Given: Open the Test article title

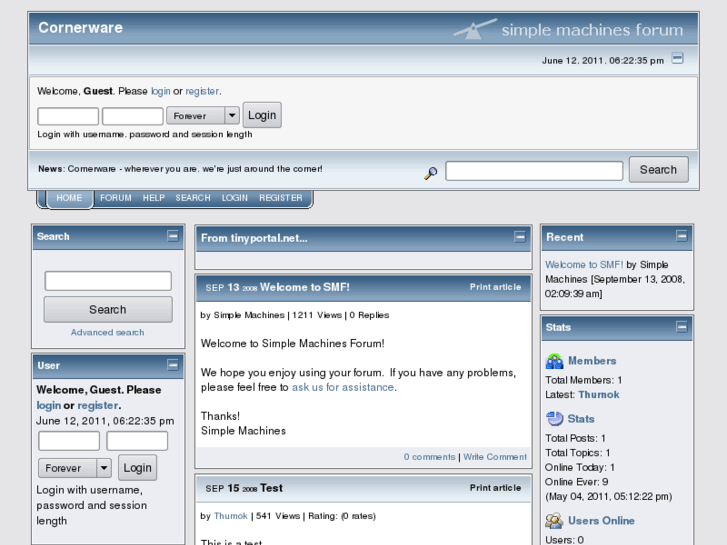Looking at the screenshot, I should tap(271, 488).
